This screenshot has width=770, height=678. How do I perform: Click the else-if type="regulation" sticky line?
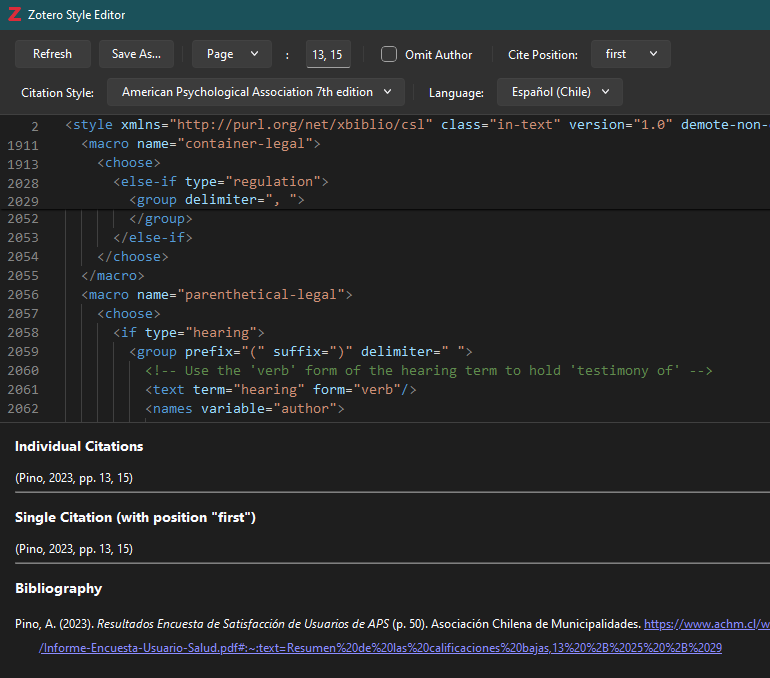[x=220, y=182]
